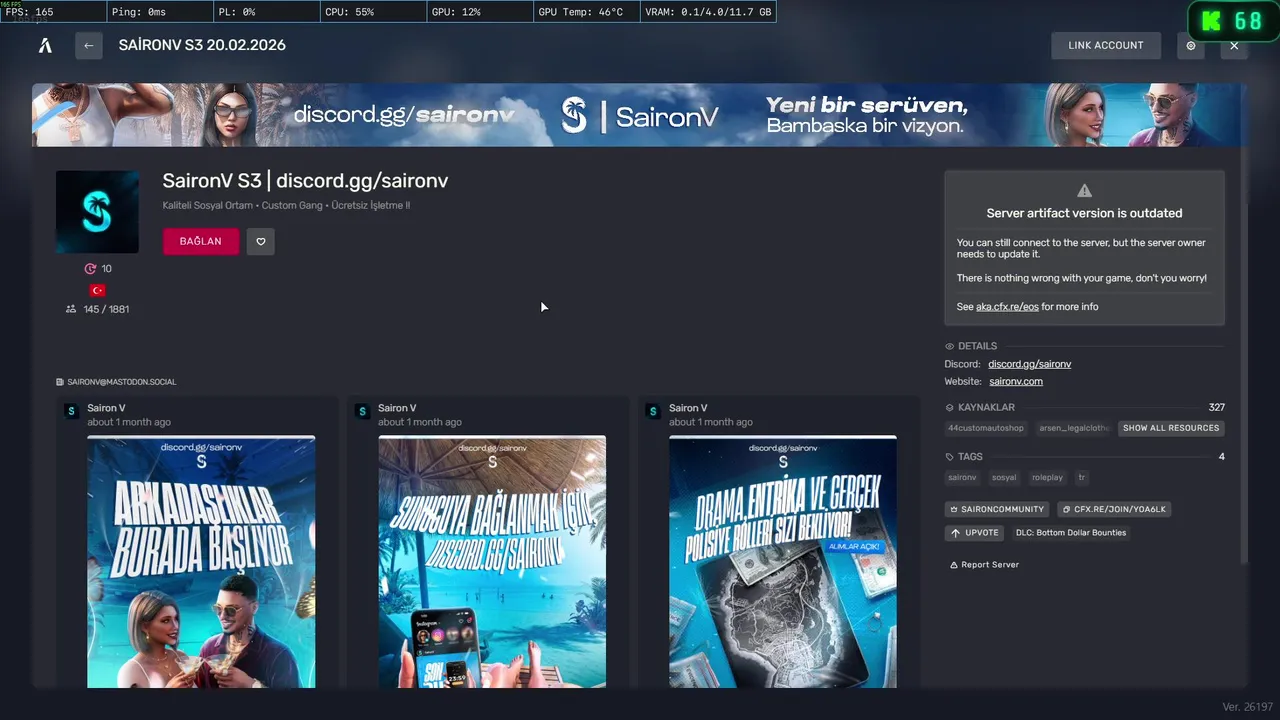Open settings gear icon
Viewport: 1280px width, 720px height.
coord(1191,45)
